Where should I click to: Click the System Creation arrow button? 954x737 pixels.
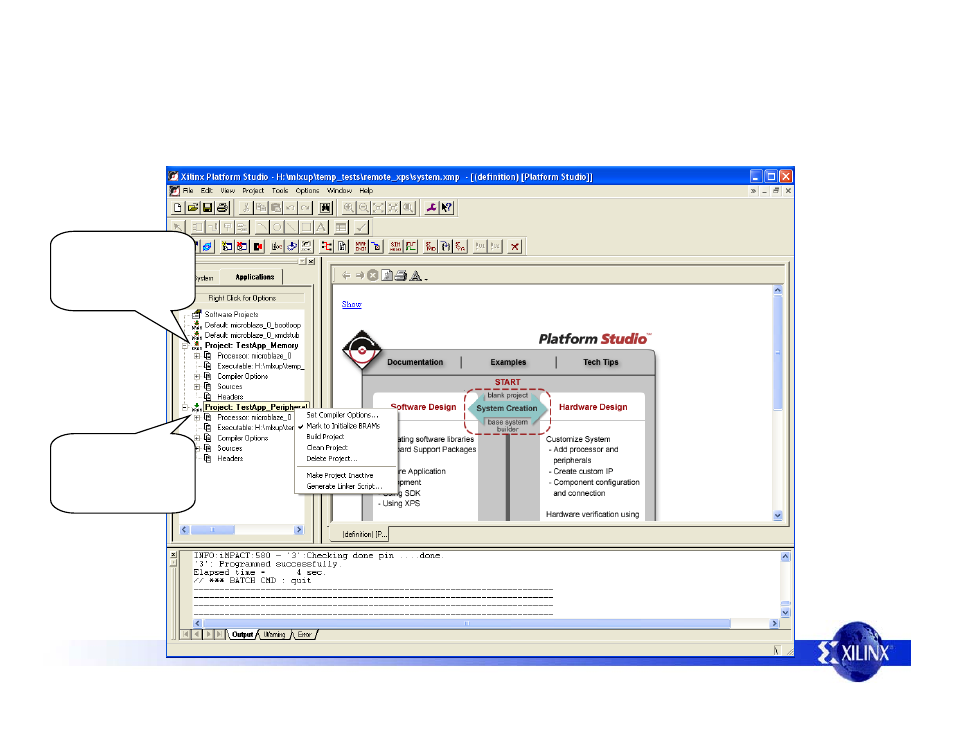[507, 408]
